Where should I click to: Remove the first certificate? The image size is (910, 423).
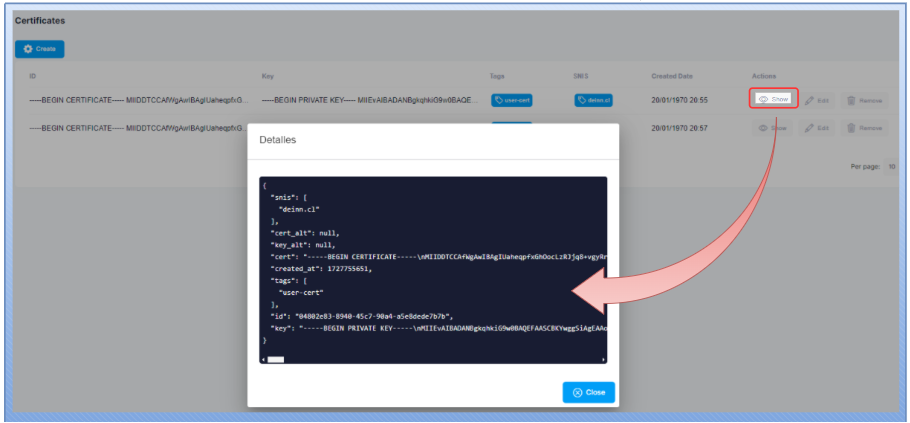863,100
